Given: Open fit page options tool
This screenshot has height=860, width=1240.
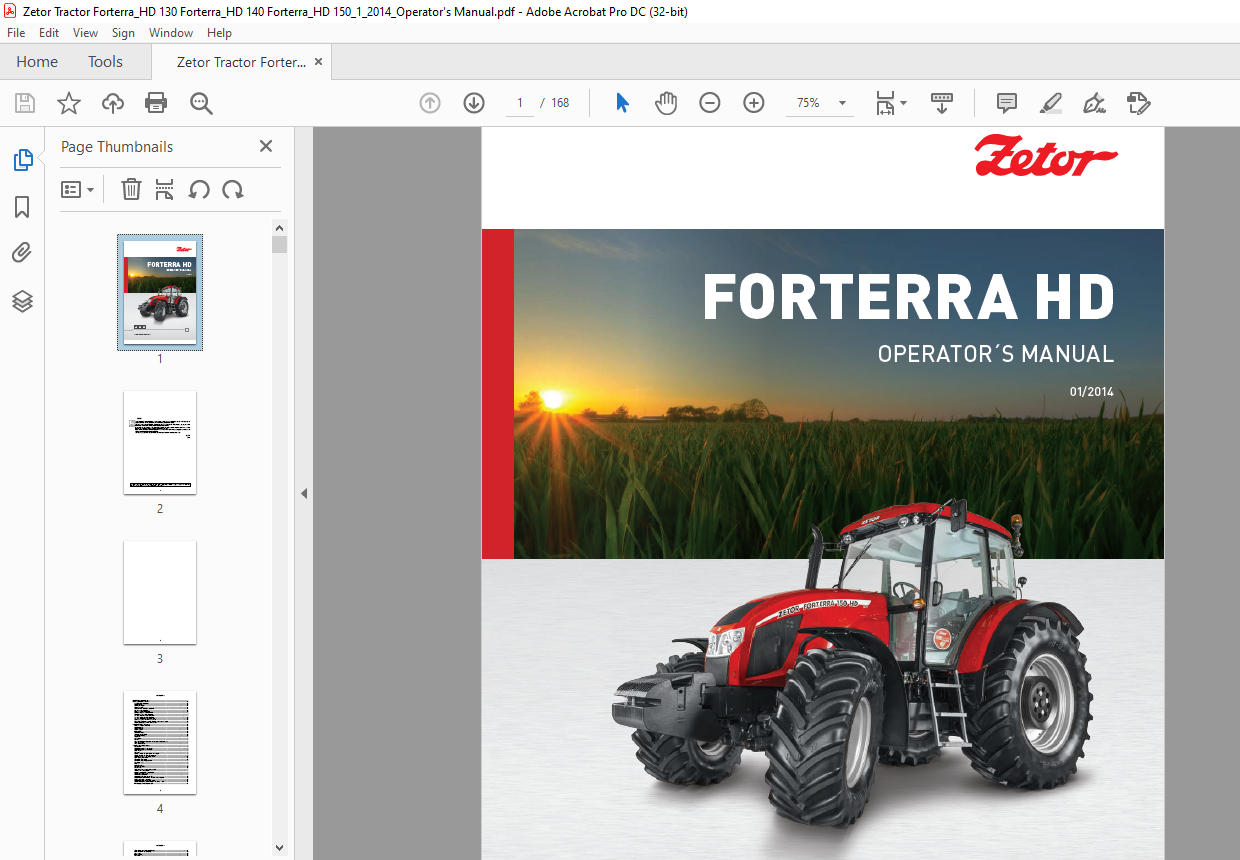Looking at the screenshot, I should coord(885,103).
